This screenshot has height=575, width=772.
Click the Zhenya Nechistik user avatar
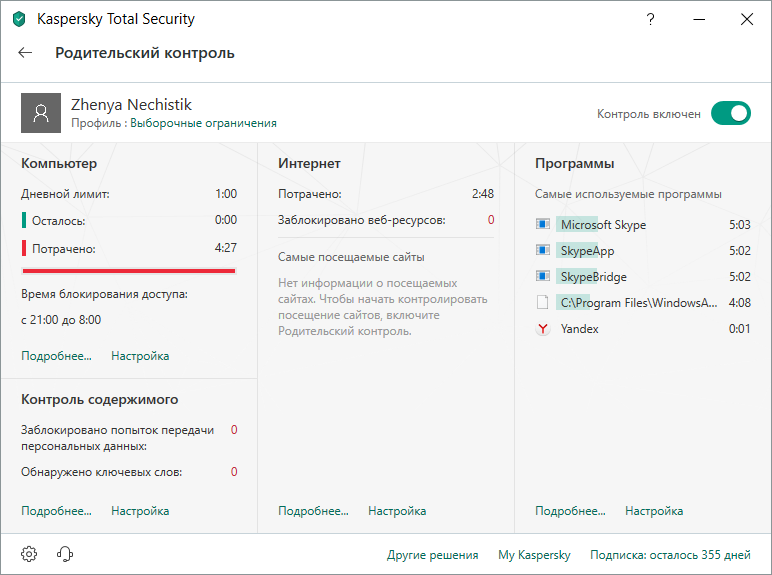click(41, 113)
